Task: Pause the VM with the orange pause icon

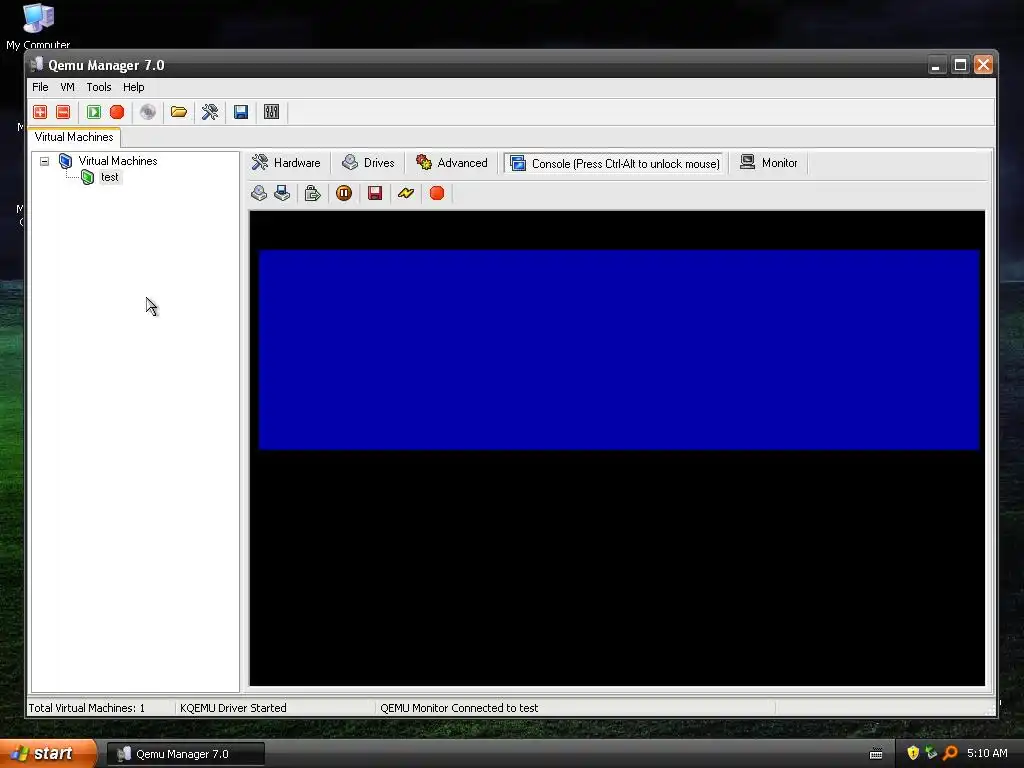Action: 344,193
